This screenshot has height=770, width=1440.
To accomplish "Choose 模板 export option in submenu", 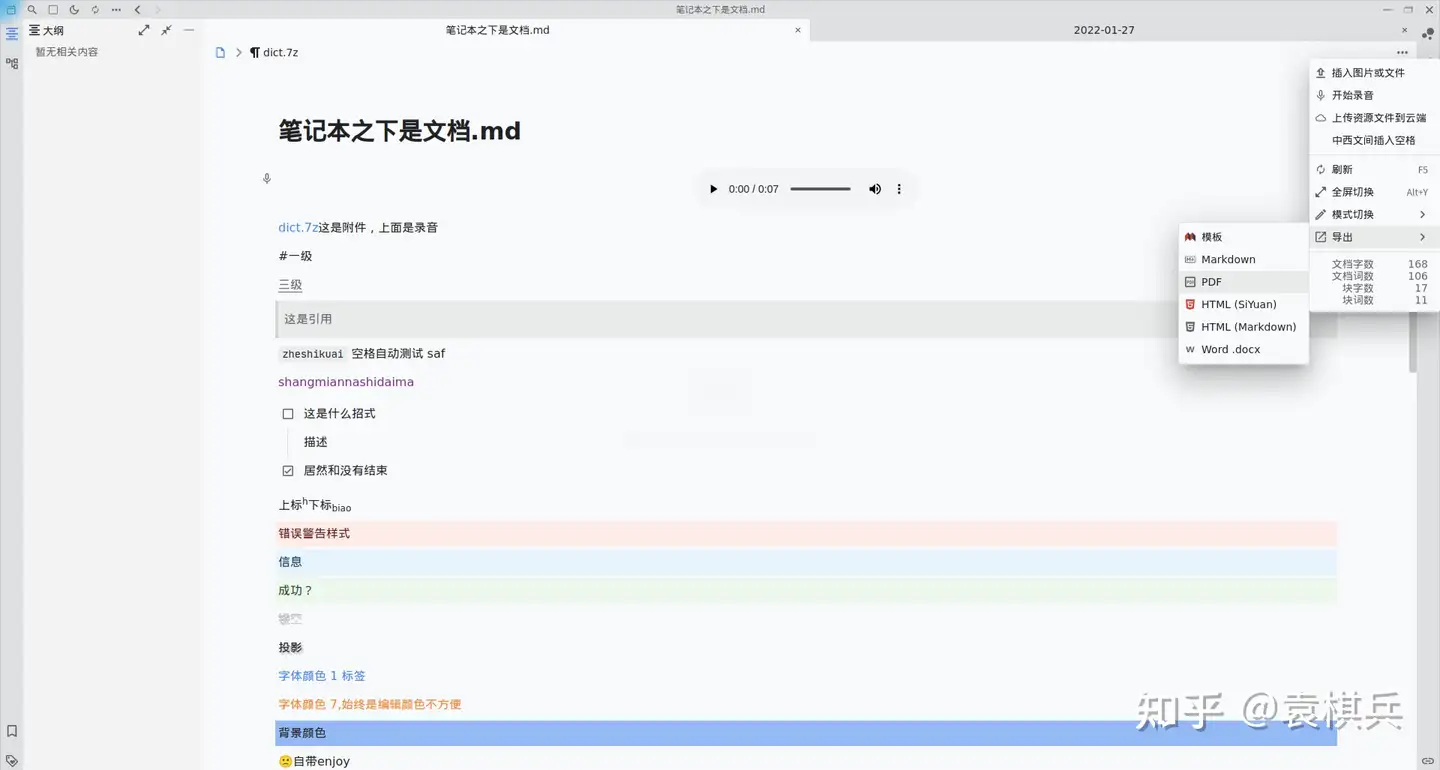I will (1244, 237).
